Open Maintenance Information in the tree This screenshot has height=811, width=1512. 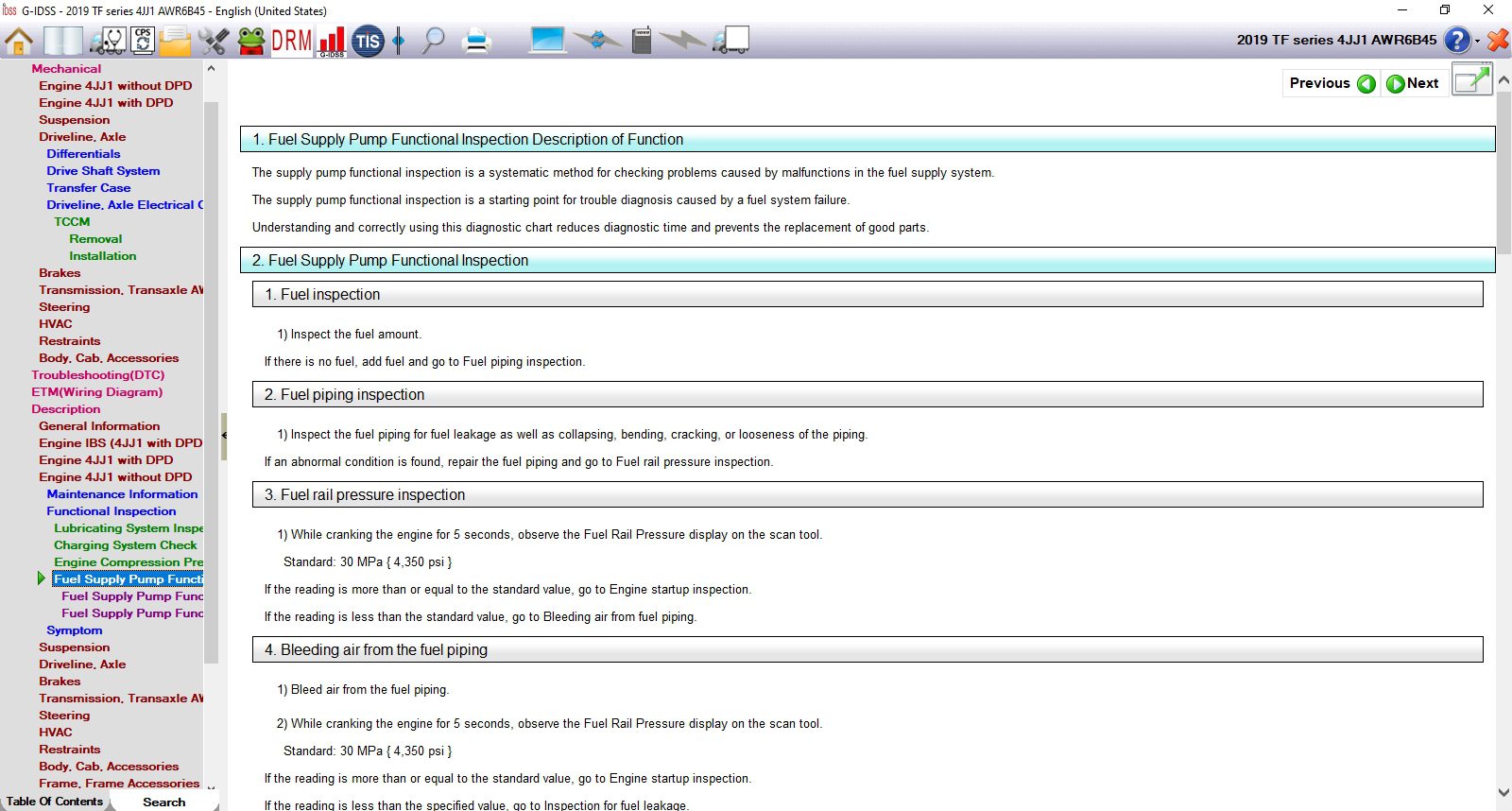122,494
